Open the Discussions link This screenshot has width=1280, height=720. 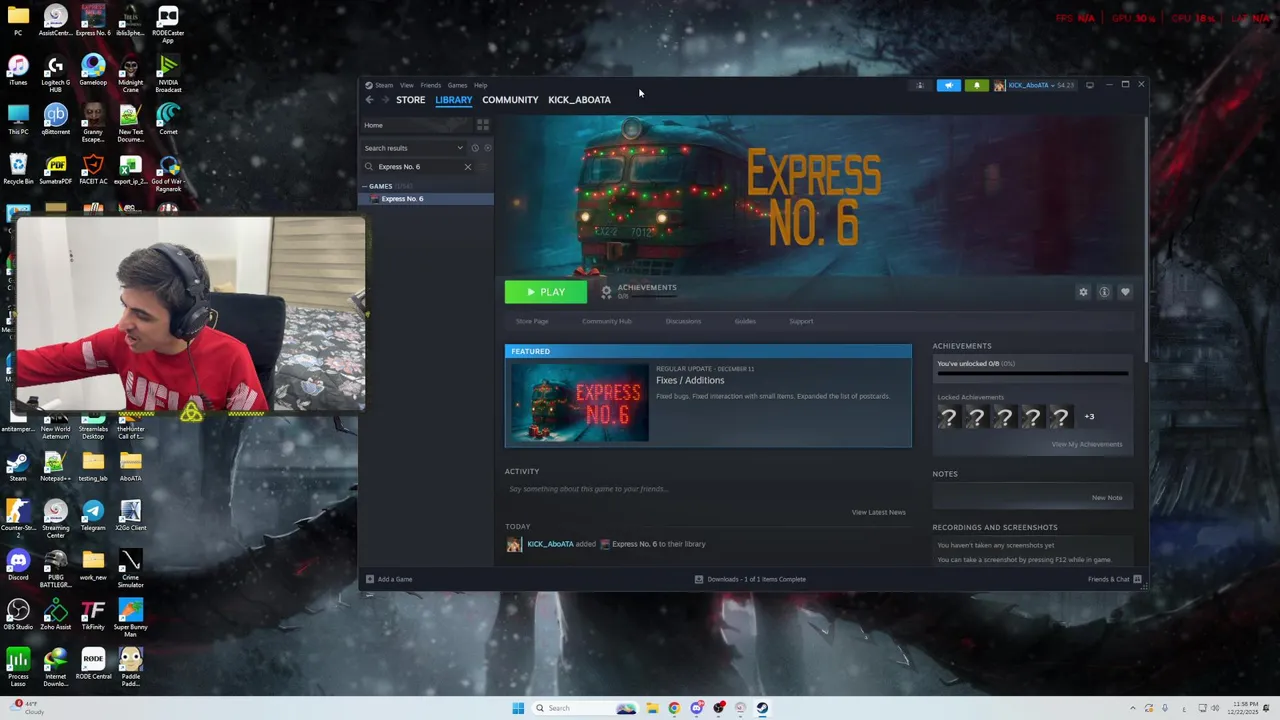click(683, 321)
